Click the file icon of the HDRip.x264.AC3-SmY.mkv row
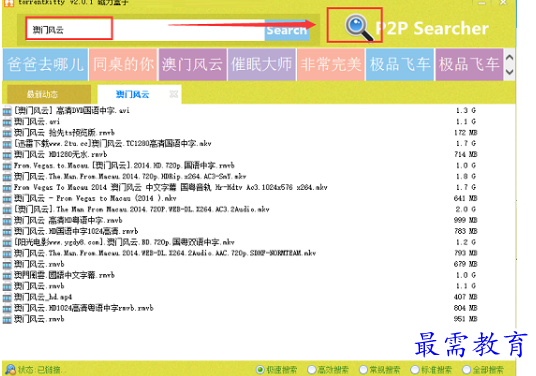 [7, 177]
